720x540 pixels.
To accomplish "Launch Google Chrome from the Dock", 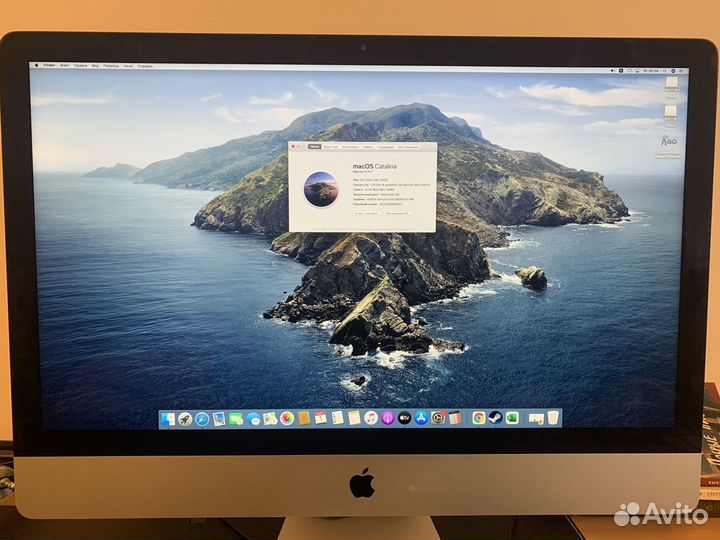I will coord(478,418).
